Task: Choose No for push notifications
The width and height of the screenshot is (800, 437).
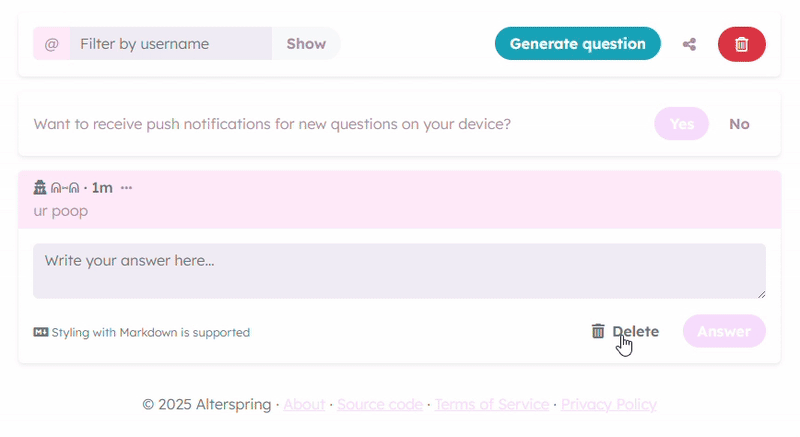Action: pyautogui.click(x=739, y=124)
